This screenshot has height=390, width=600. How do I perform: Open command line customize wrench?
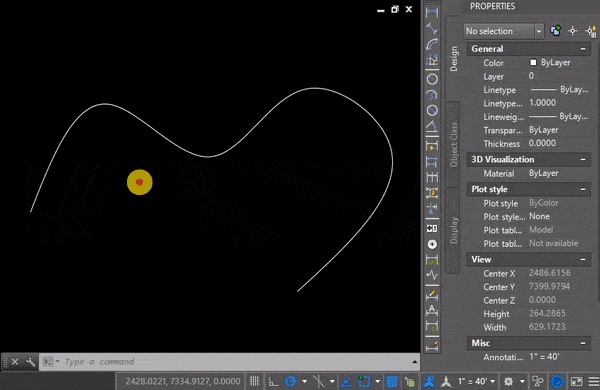pos(31,362)
